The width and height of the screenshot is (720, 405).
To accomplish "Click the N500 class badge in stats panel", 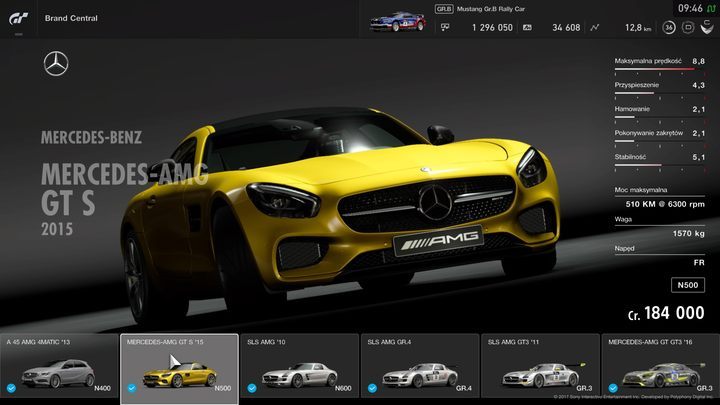I will [687, 285].
